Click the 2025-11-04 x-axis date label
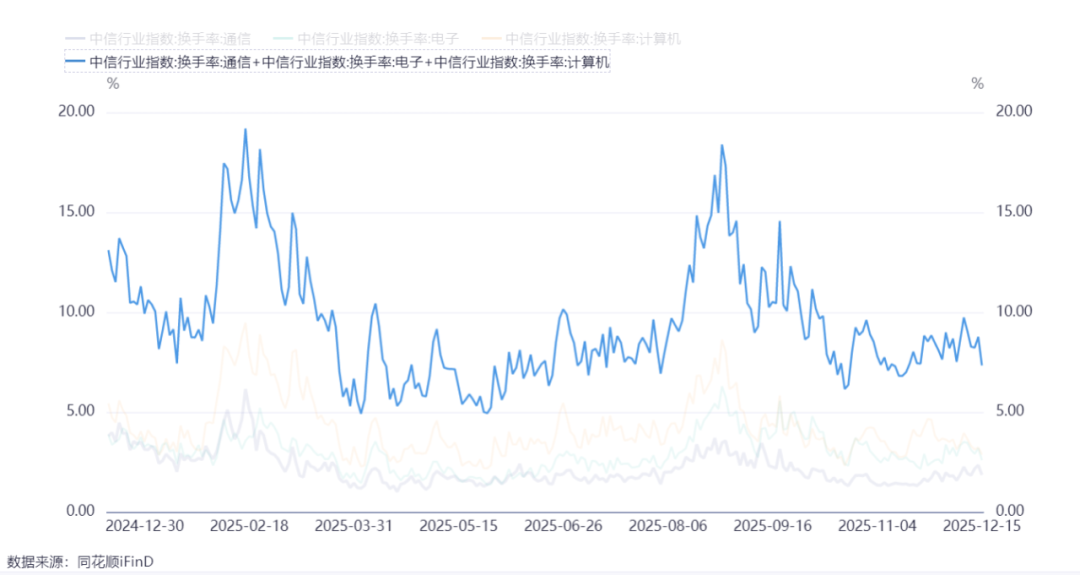Image resolution: width=1080 pixels, height=575 pixels. (x=878, y=526)
